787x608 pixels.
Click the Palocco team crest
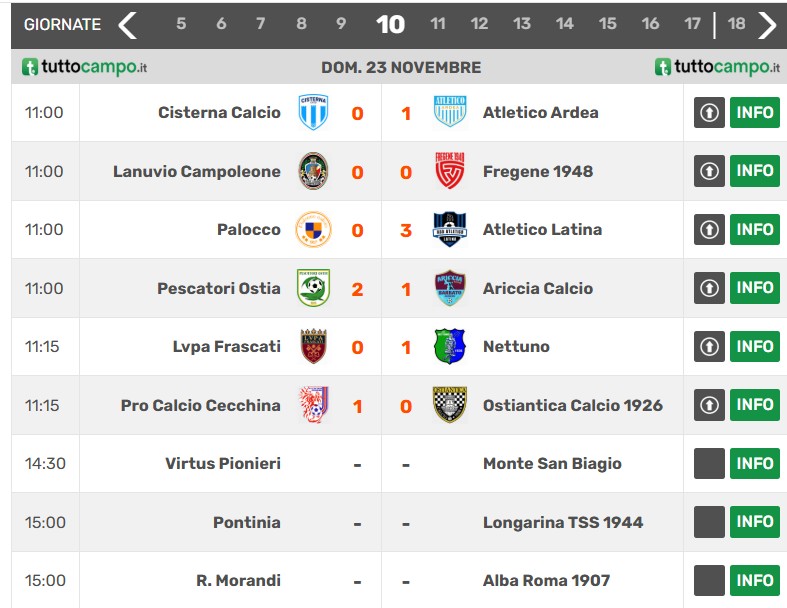click(313, 230)
